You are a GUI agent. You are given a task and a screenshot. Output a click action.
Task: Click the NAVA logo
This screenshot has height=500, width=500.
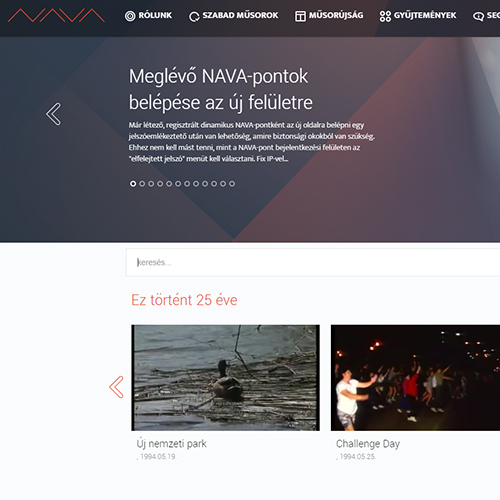(x=56, y=15)
